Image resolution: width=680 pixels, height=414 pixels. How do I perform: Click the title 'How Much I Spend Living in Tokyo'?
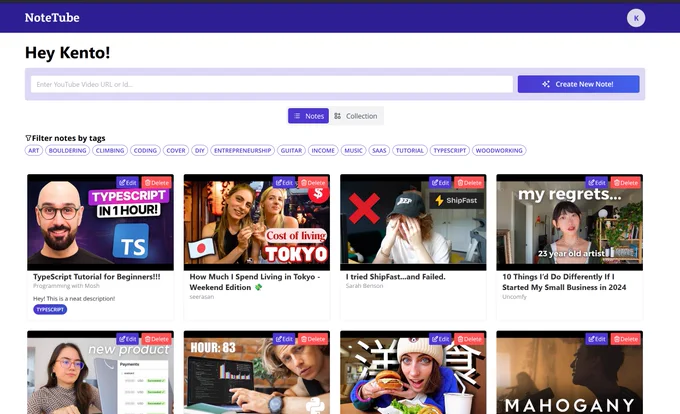point(255,282)
